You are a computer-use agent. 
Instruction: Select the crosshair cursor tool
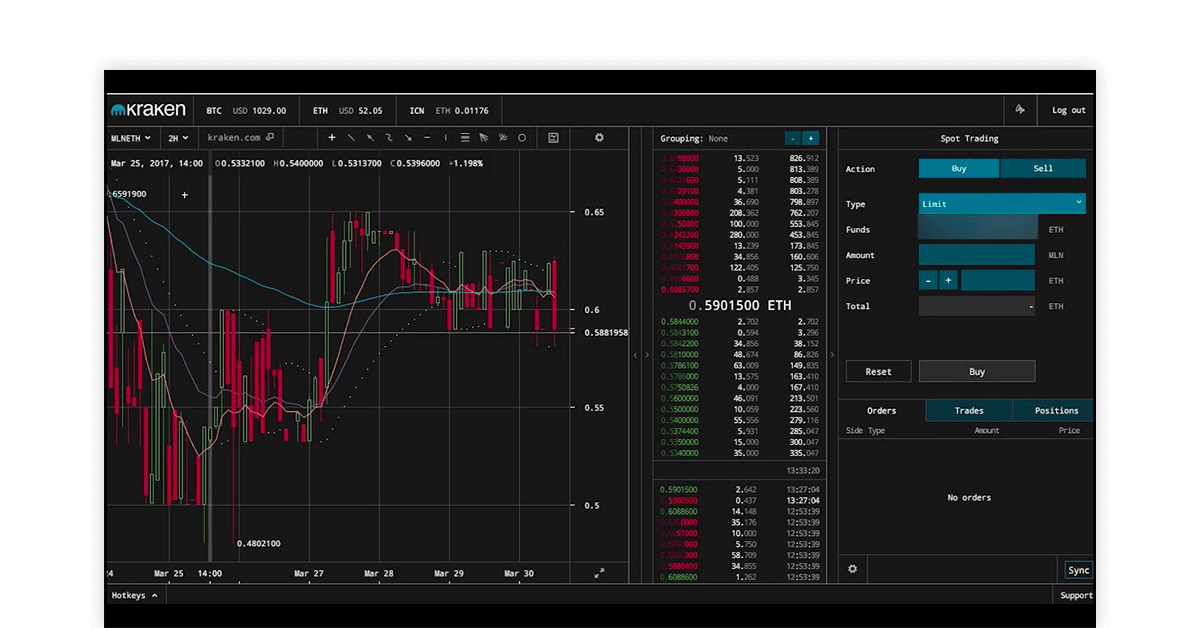pyautogui.click(x=332, y=138)
